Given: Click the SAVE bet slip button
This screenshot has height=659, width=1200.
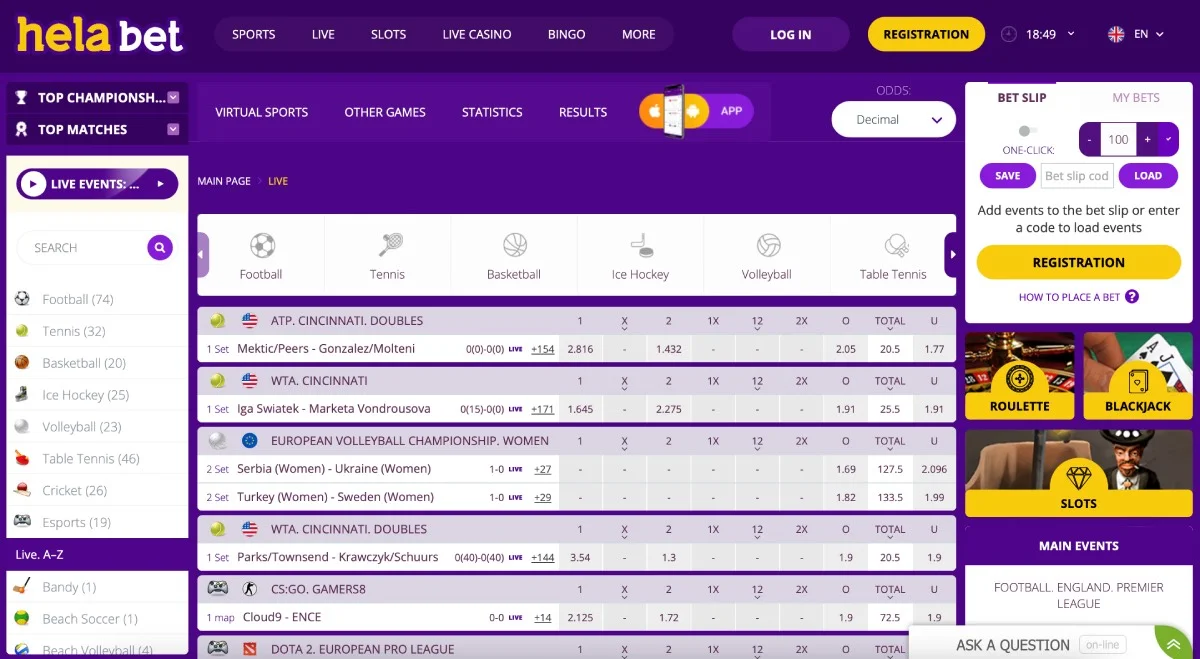Looking at the screenshot, I should (1008, 176).
